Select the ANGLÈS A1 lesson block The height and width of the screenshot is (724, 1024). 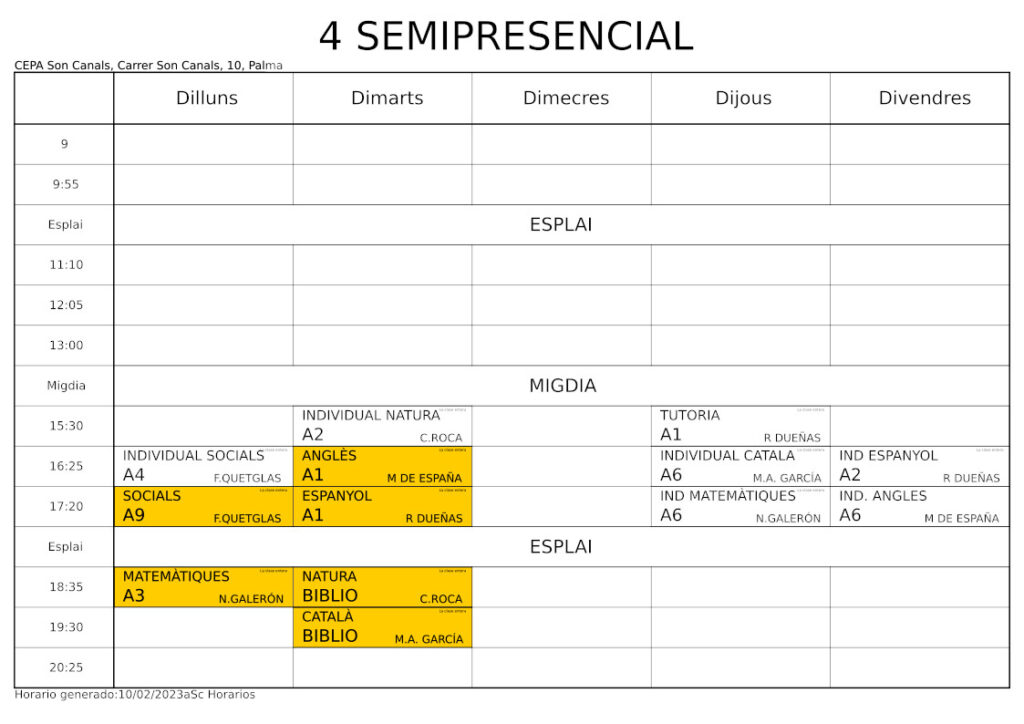pyautogui.click(x=382, y=466)
